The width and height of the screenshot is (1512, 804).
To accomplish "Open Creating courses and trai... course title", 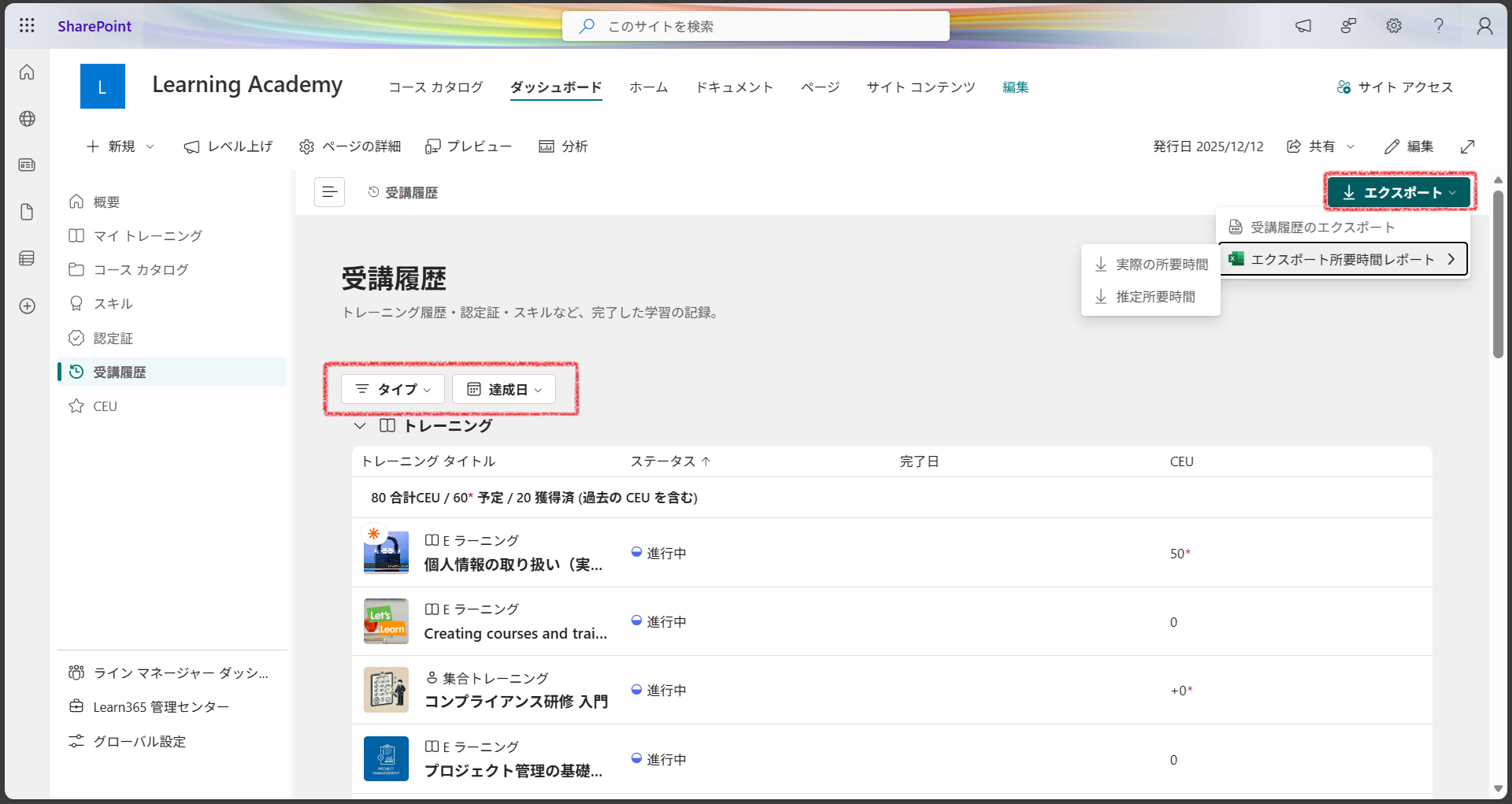I will click(515, 634).
